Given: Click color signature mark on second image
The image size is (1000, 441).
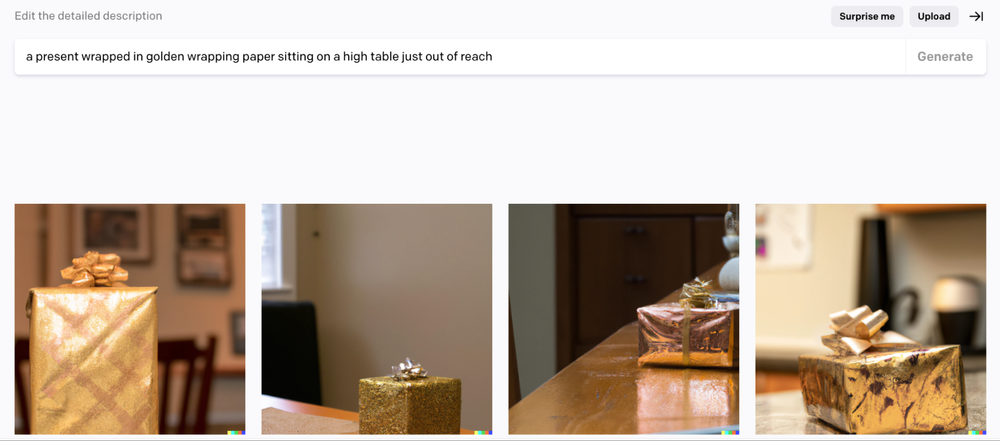Looking at the screenshot, I should click(483, 432).
